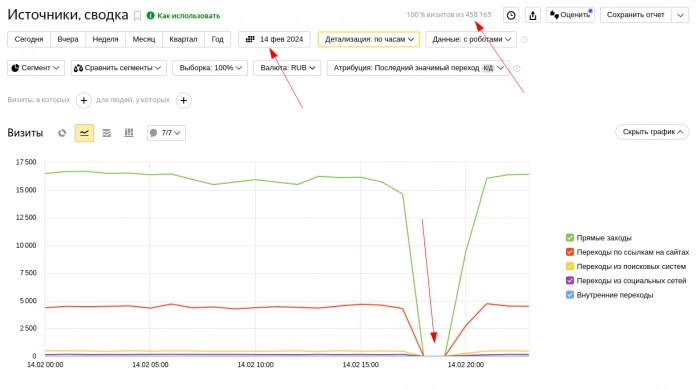
Task: Toggle "Переходы по ссылкам на сайтах" checkbox
Action: tap(570, 252)
